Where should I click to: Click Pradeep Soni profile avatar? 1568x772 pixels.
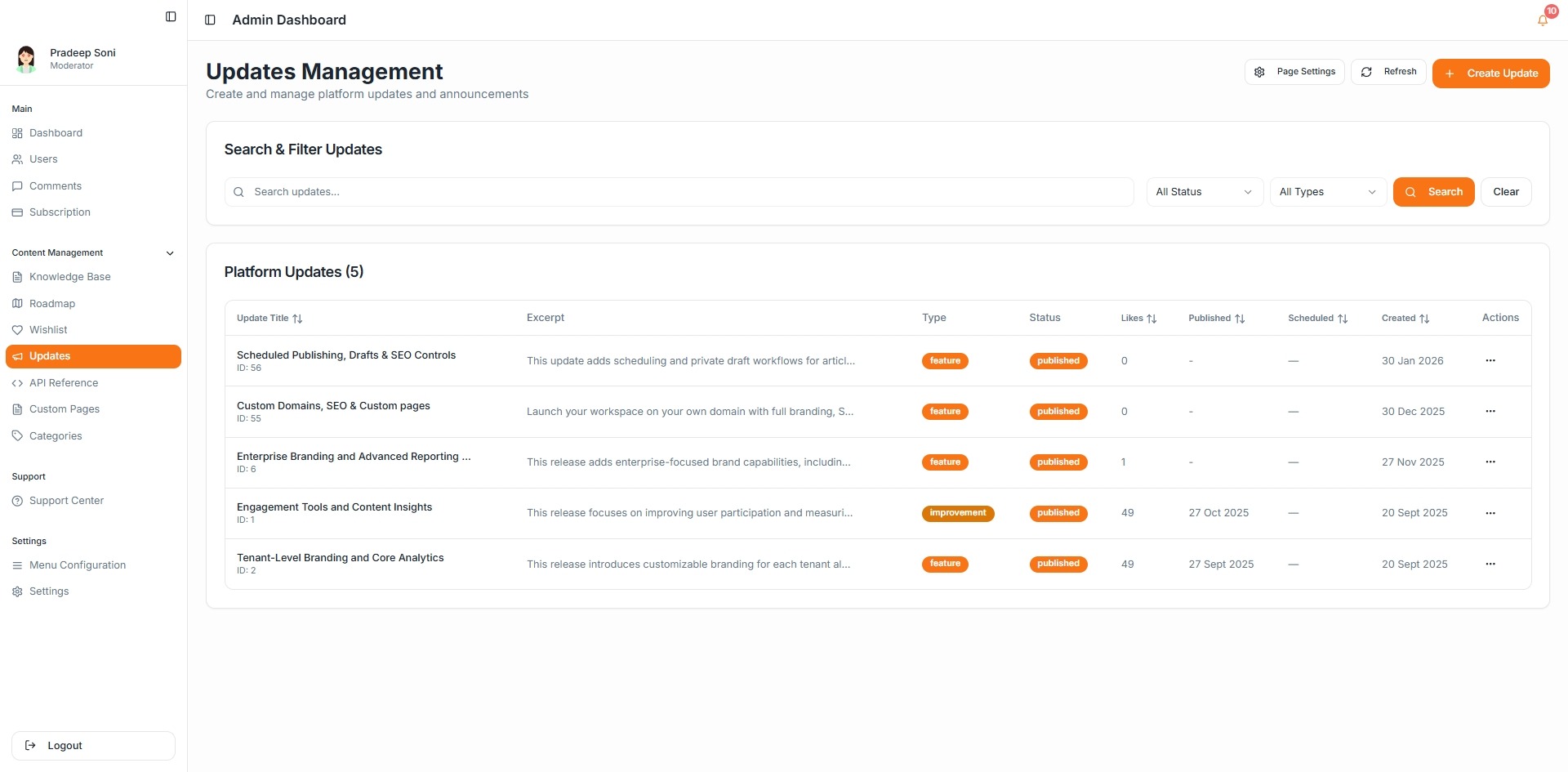pos(26,59)
